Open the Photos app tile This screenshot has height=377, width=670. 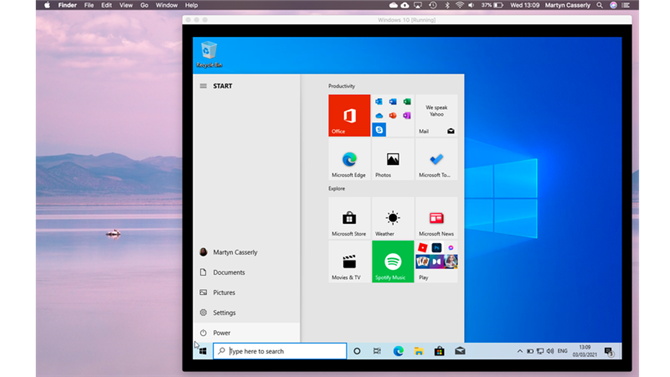[x=393, y=159]
